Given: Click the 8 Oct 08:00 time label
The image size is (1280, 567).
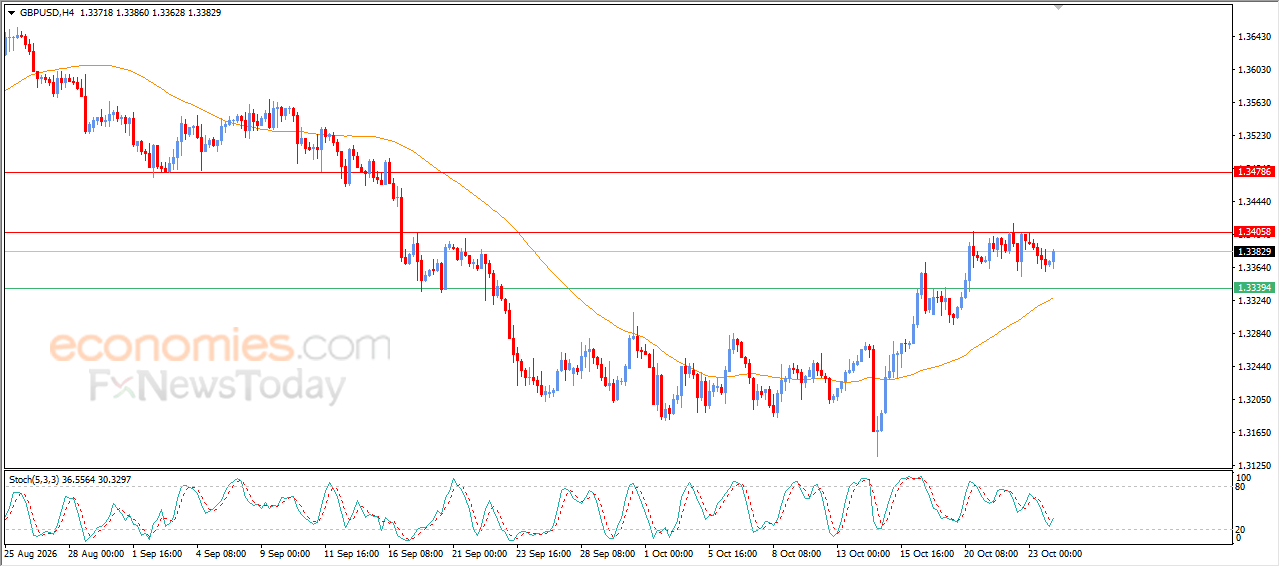Looking at the screenshot, I should 797,553.
